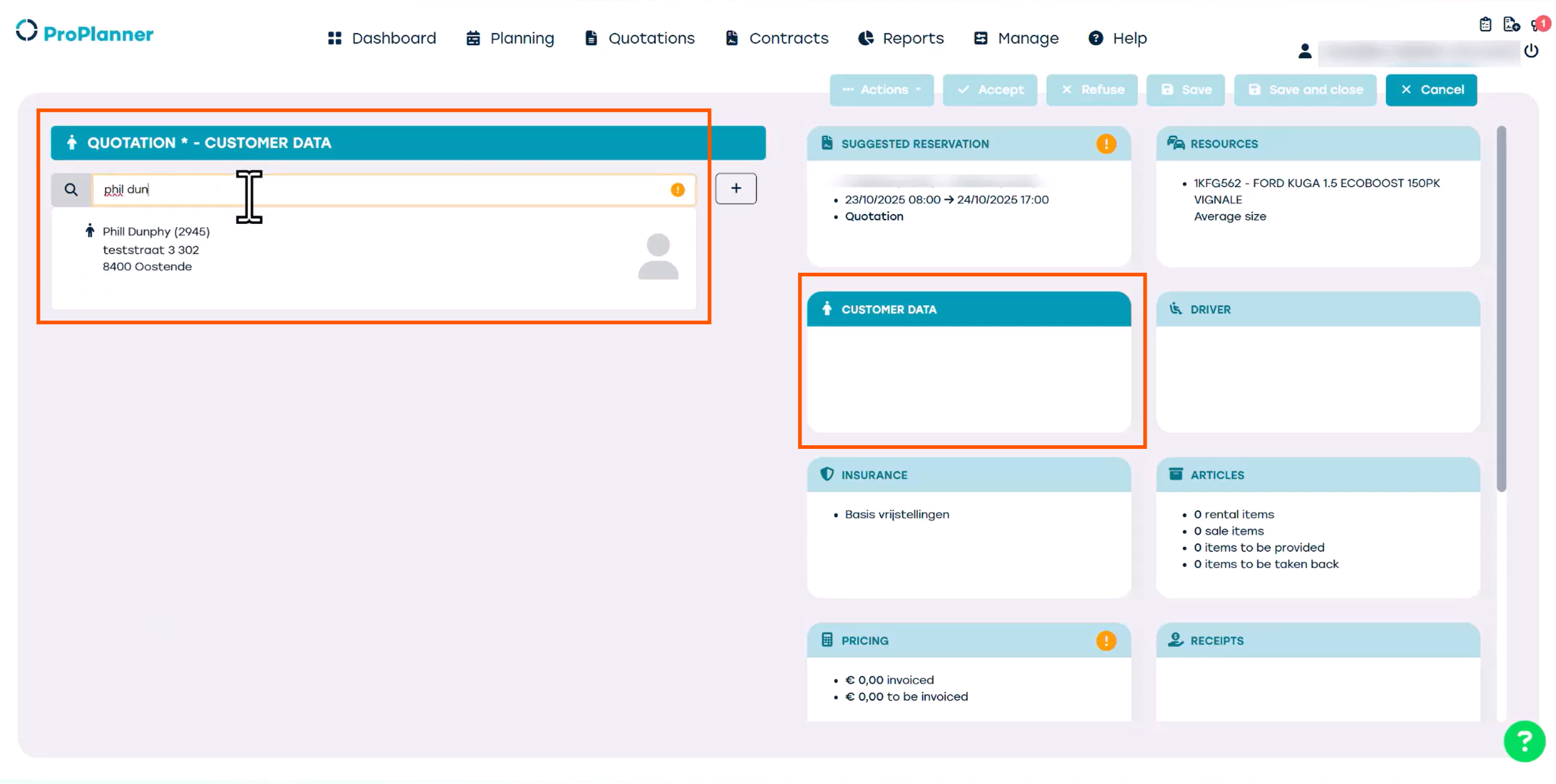
Task: Open the Manage menu
Action: tap(1016, 38)
